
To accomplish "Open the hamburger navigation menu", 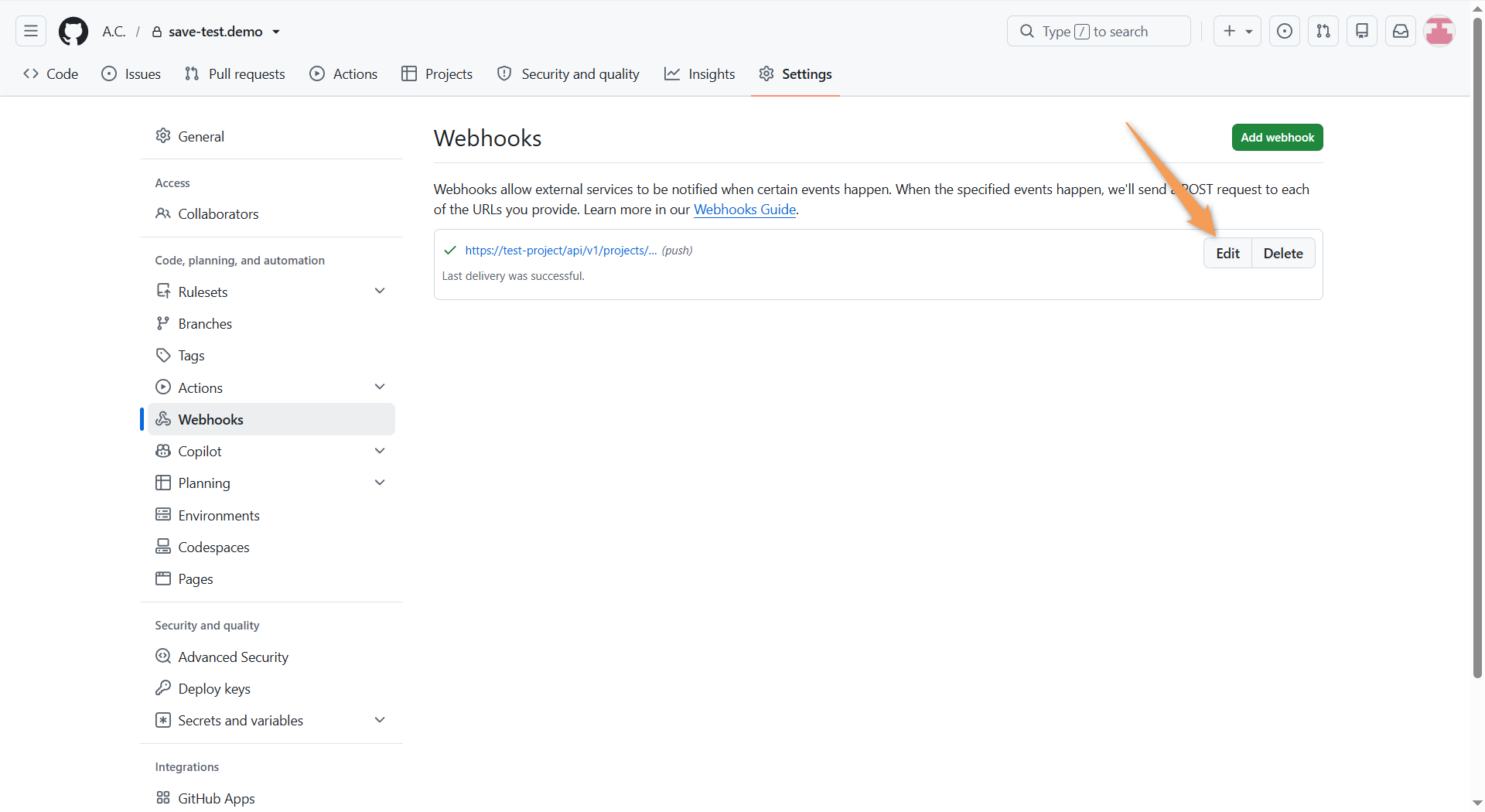I will pos(31,31).
